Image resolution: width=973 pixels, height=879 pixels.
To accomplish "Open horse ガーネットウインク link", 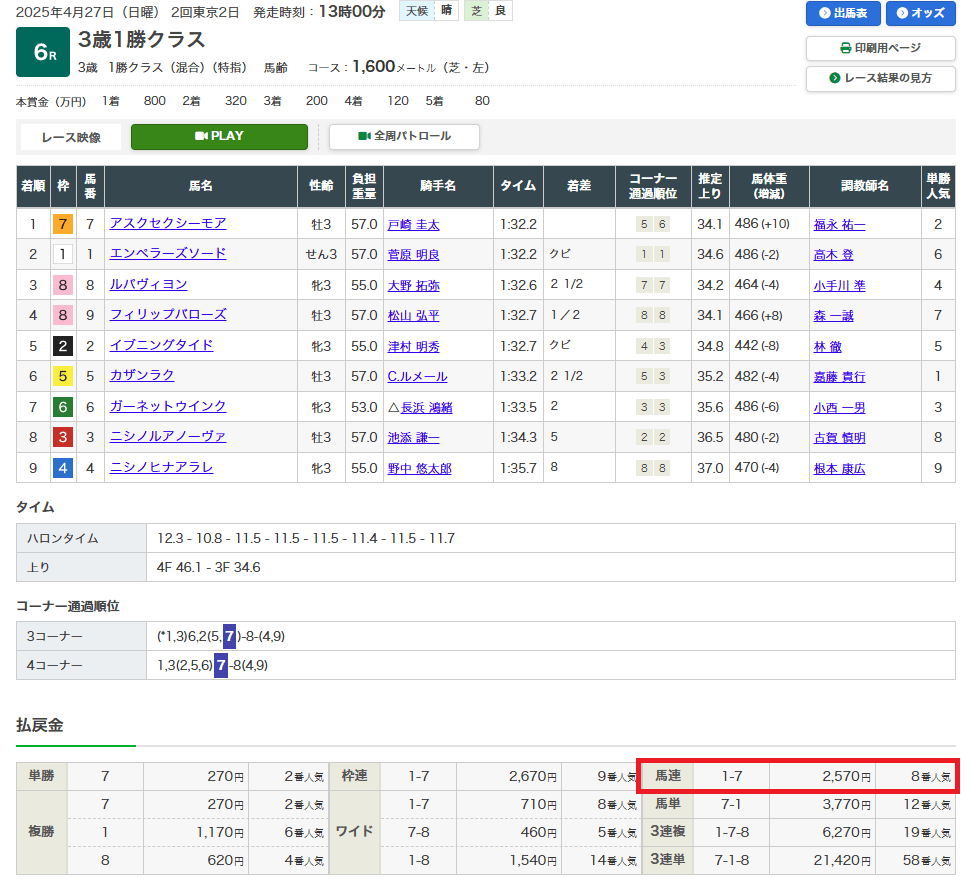I will point(168,406).
